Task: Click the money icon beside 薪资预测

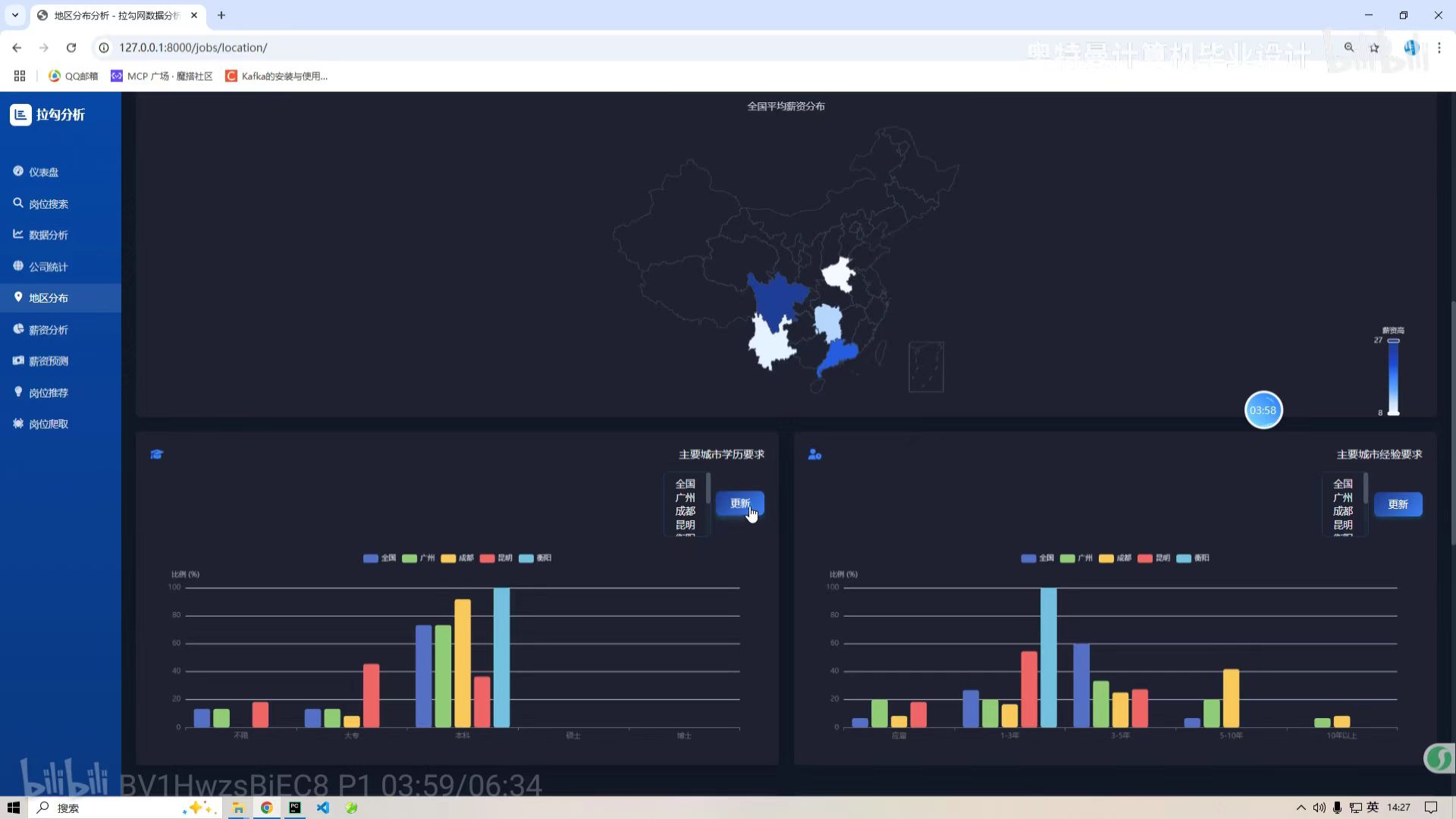Action: click(x=18, y=360)
